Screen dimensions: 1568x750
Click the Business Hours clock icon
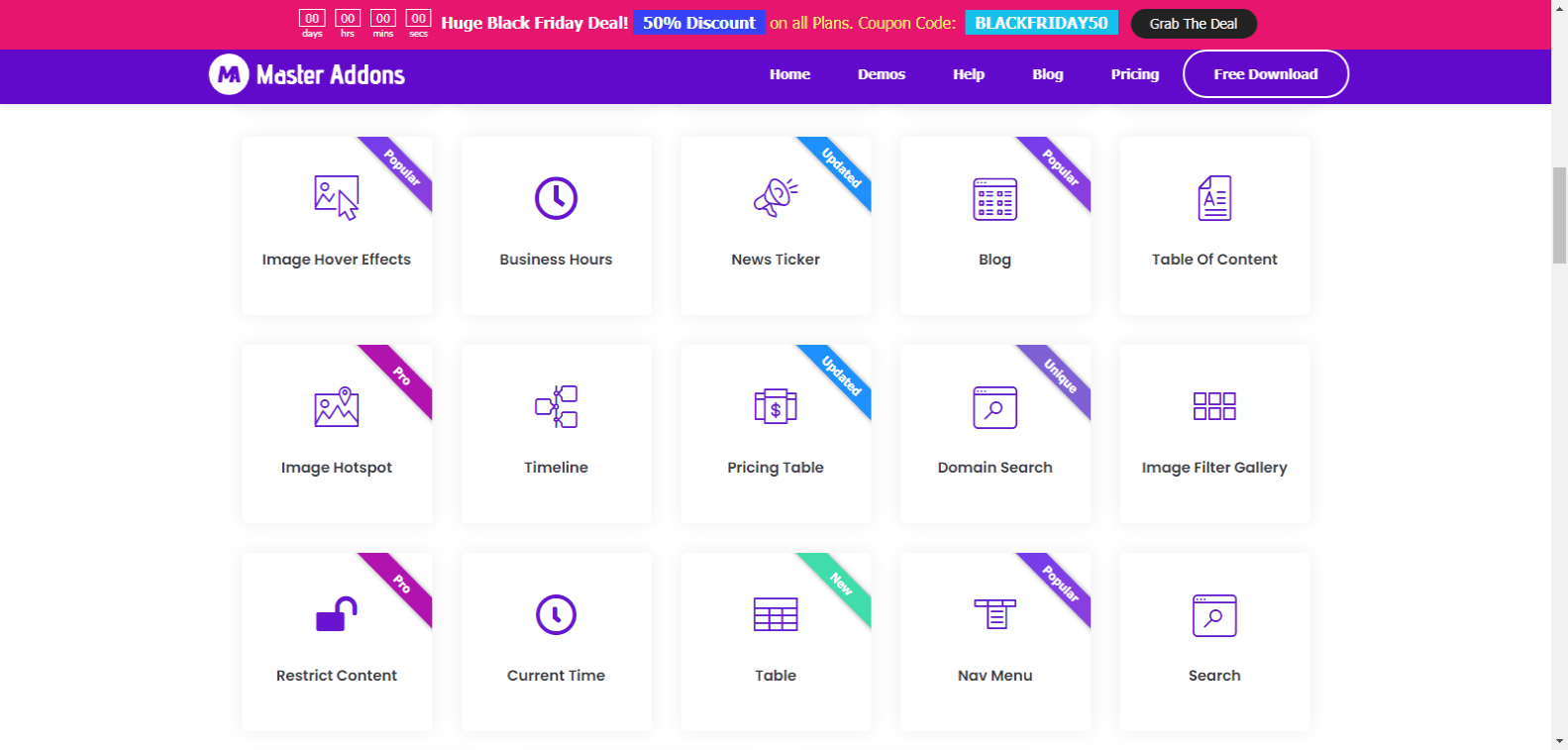(x=556, y=198)
